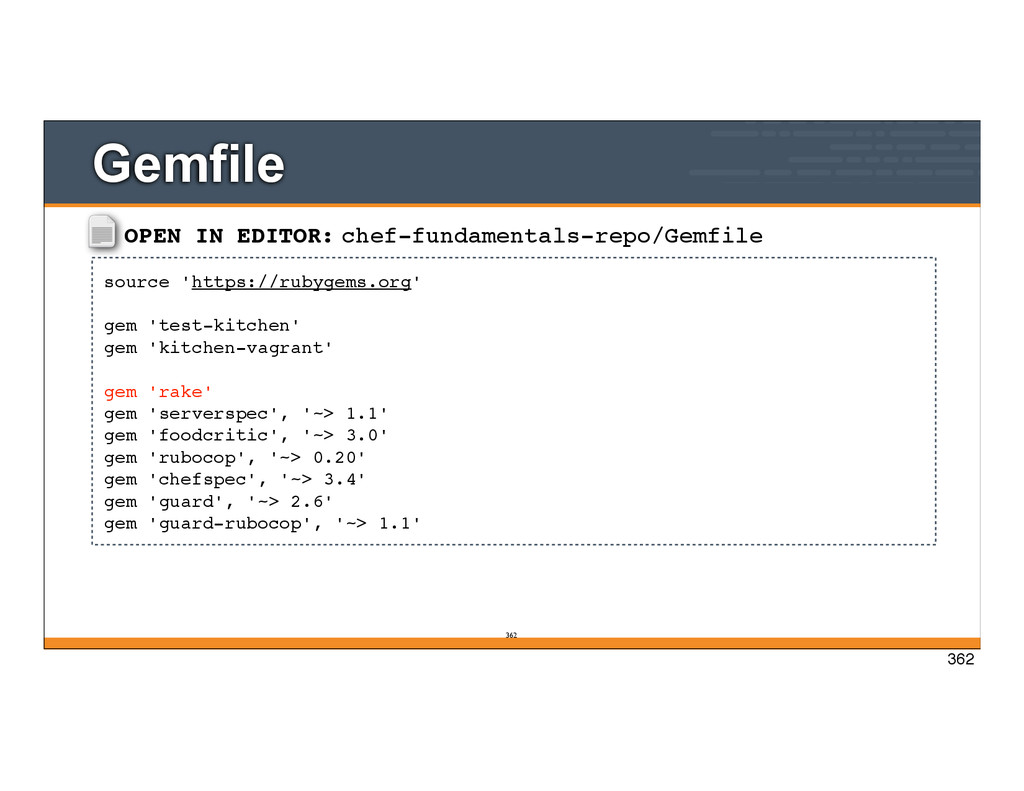Click the line gem 'serverspec', '~> 1.1'
1024x791 pixels.
[x=246, y=414]
